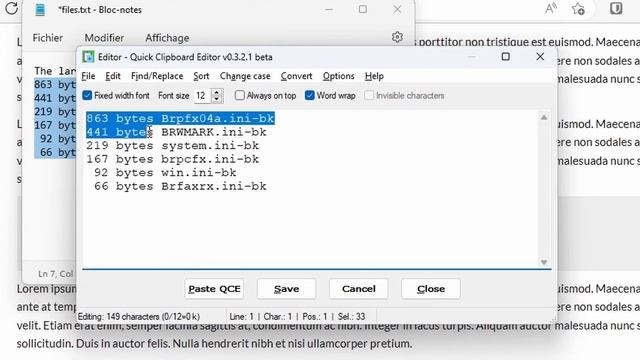The height and width of the screenshot is (360, 640).
Task: Maximize the Bloc-notes window
Action: point(362,9)
